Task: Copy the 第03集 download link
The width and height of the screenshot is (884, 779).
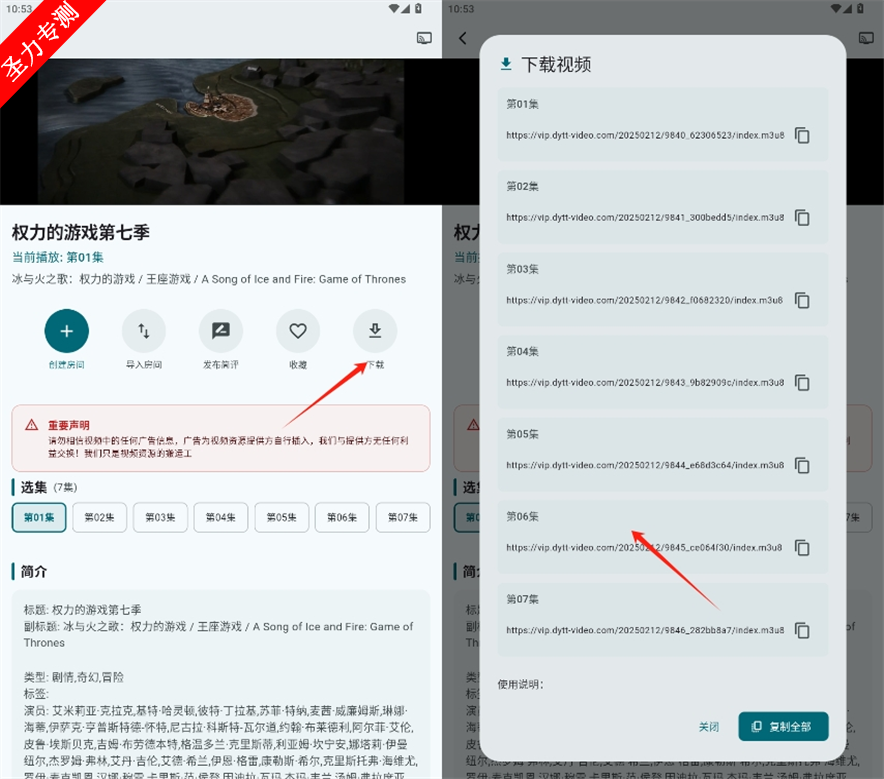Action: [x=802, y=300]
